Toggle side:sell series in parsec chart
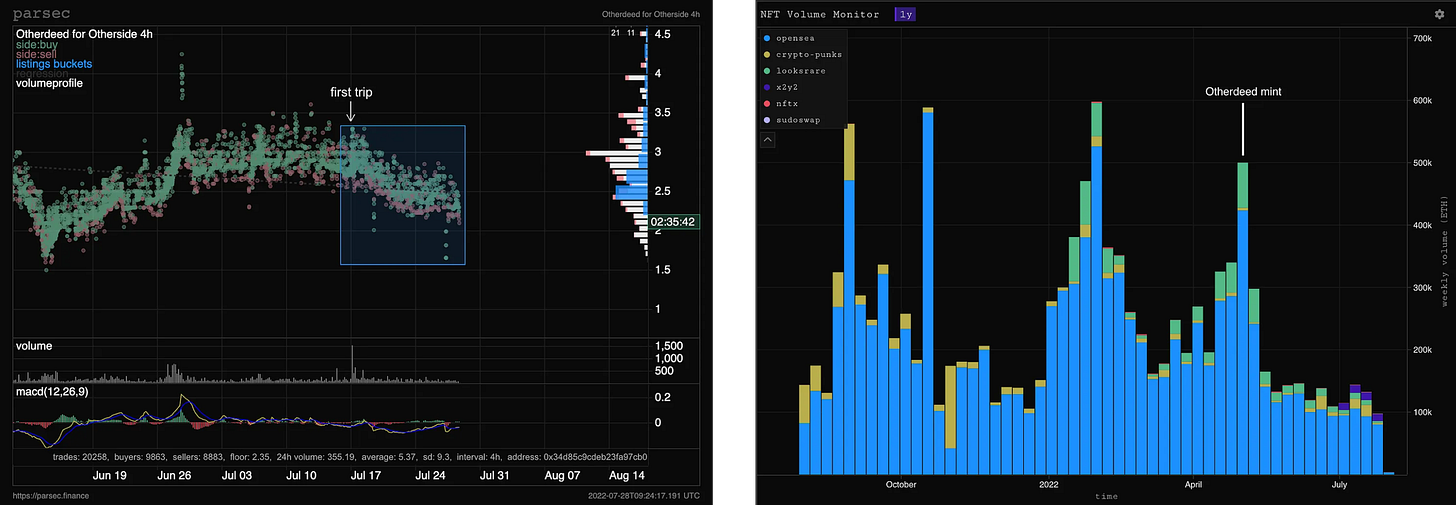 tap(36, 56)
